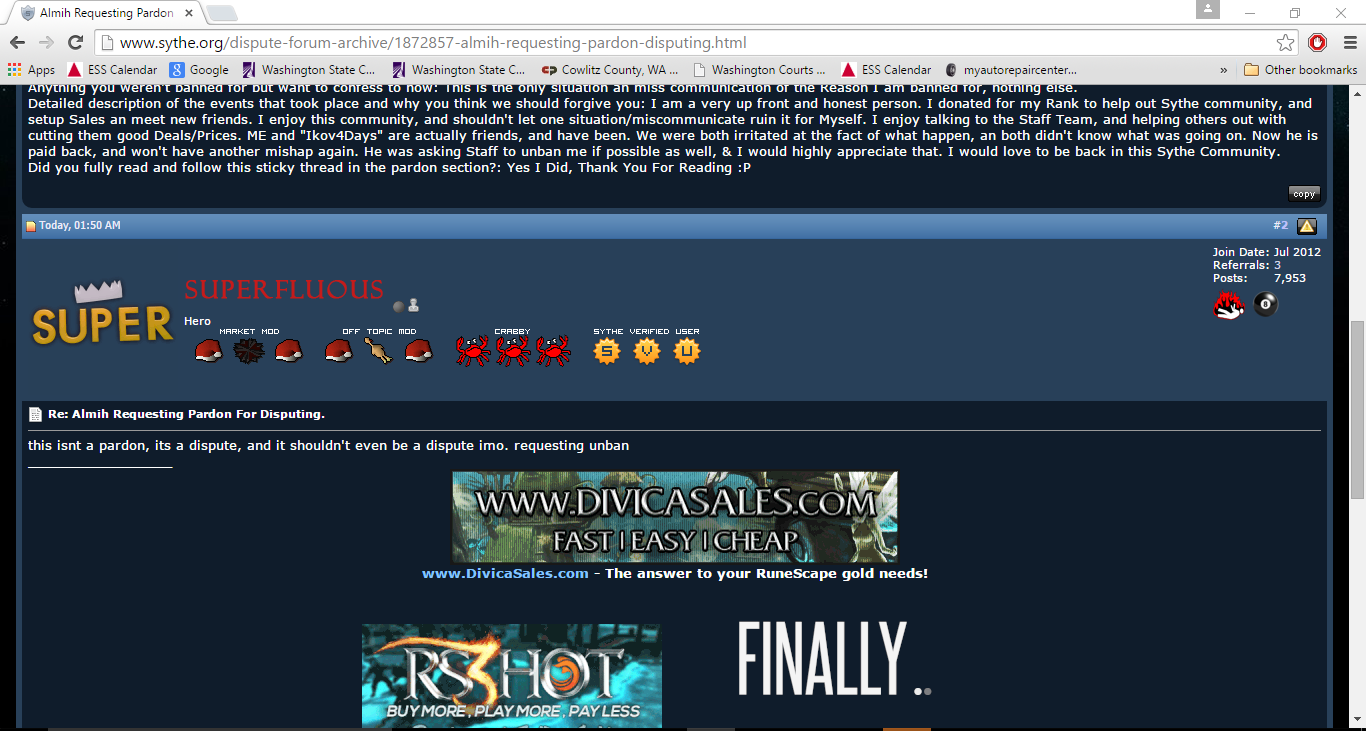This screenshot has height=731, width=1366.
Task: Open a new browser tab
Action: coord(221,13)
